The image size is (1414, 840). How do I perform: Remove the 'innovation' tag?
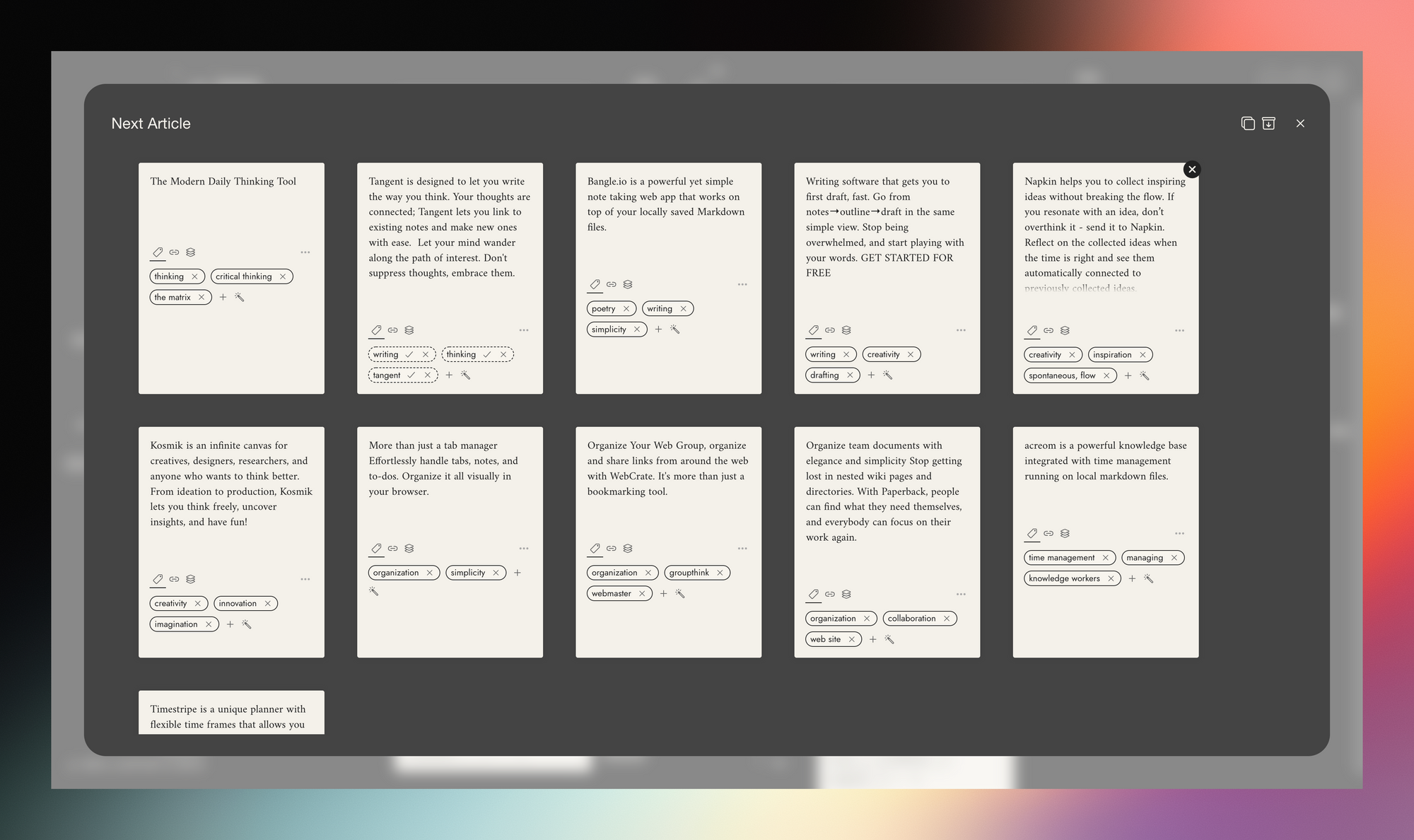click(268, 603)
